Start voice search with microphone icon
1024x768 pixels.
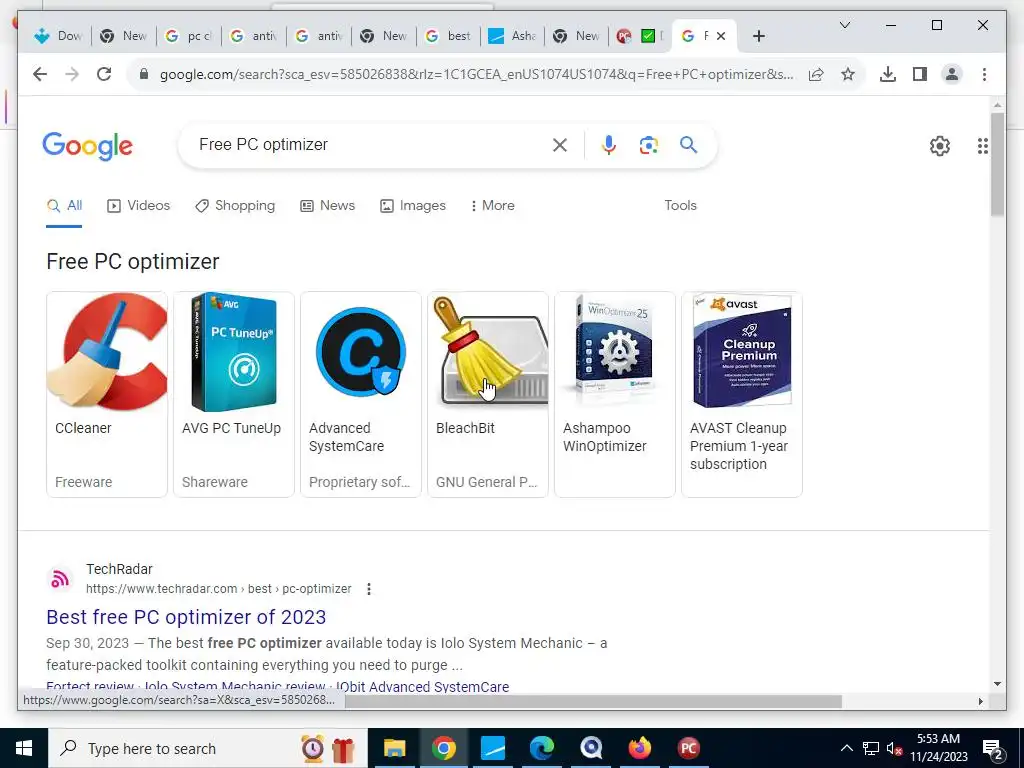(x=609, y=145)
